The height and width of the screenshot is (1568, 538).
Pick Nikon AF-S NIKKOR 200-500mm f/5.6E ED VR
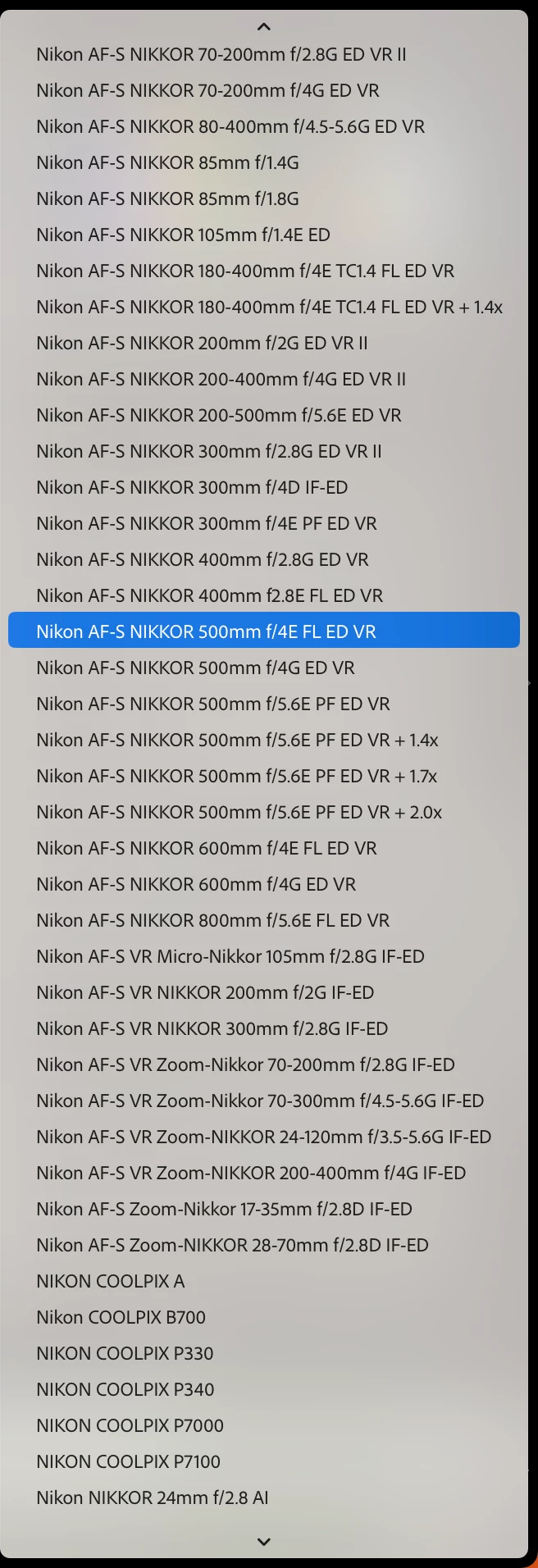click(x=264, y=415)
